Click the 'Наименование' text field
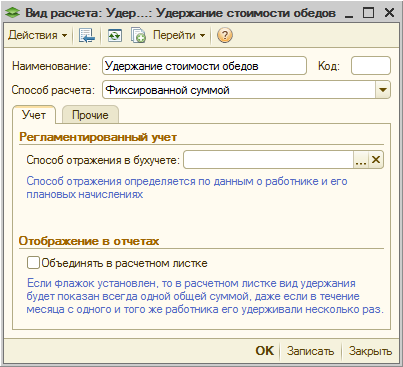403x367 pixels. pyautogui.click(x=204, y=66)
